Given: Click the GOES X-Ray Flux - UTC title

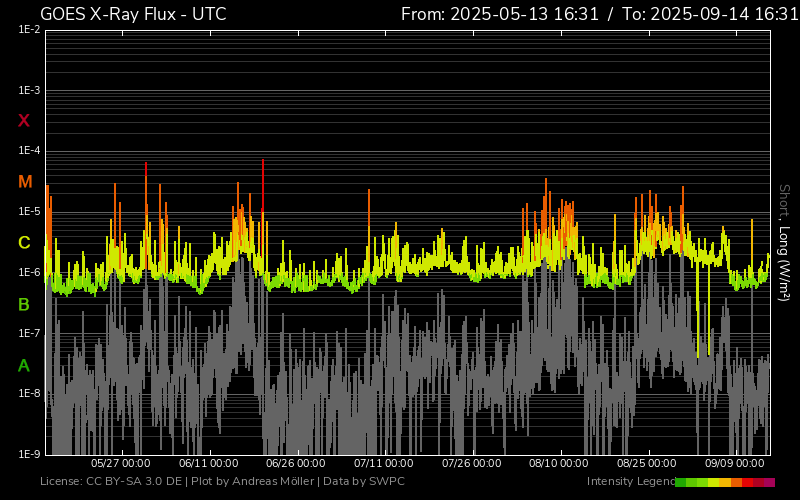Looking at the screenshot, I should [x=133, y=14].
